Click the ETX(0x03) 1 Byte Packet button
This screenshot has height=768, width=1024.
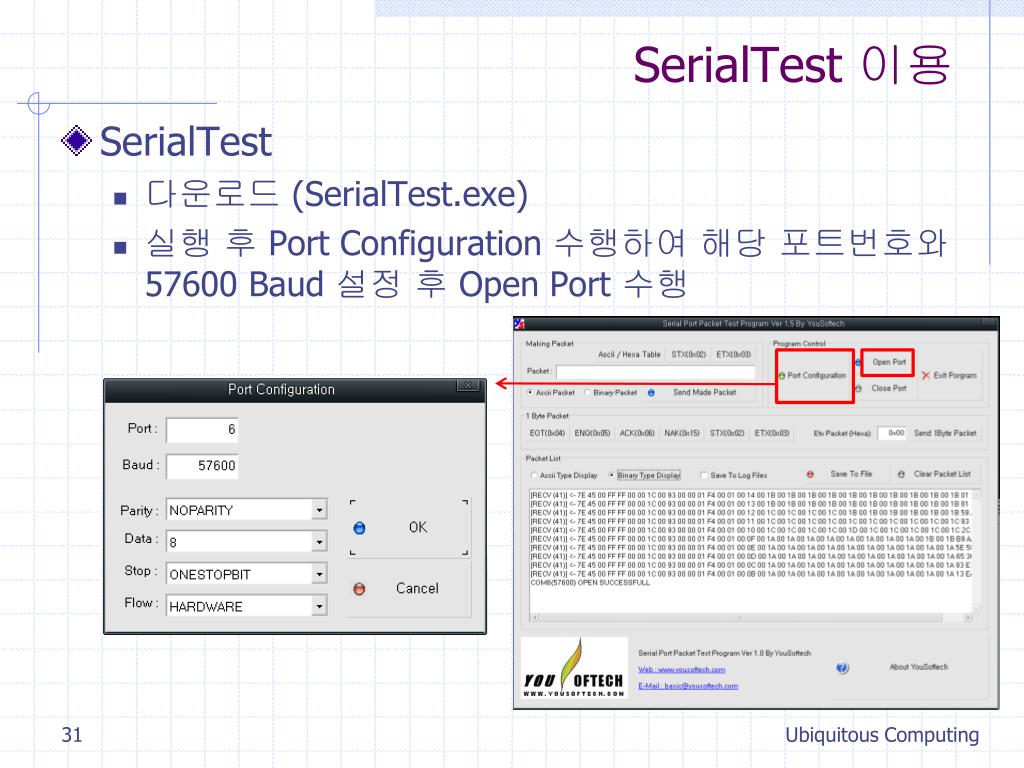point(772,433)
